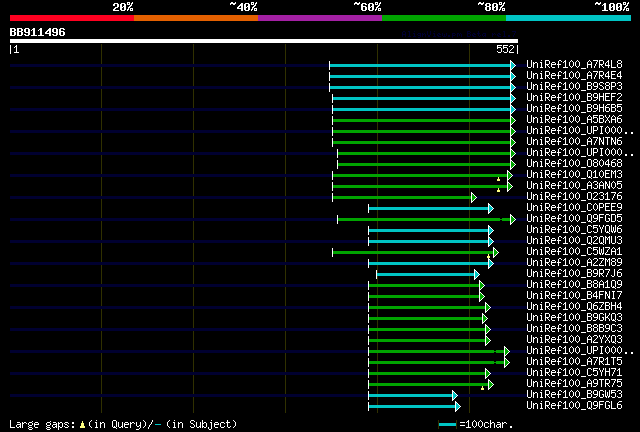Click the yellow gap marker on C5WZA1 row
This screenshot has height=432, width=640.
[x=488, y=256]
